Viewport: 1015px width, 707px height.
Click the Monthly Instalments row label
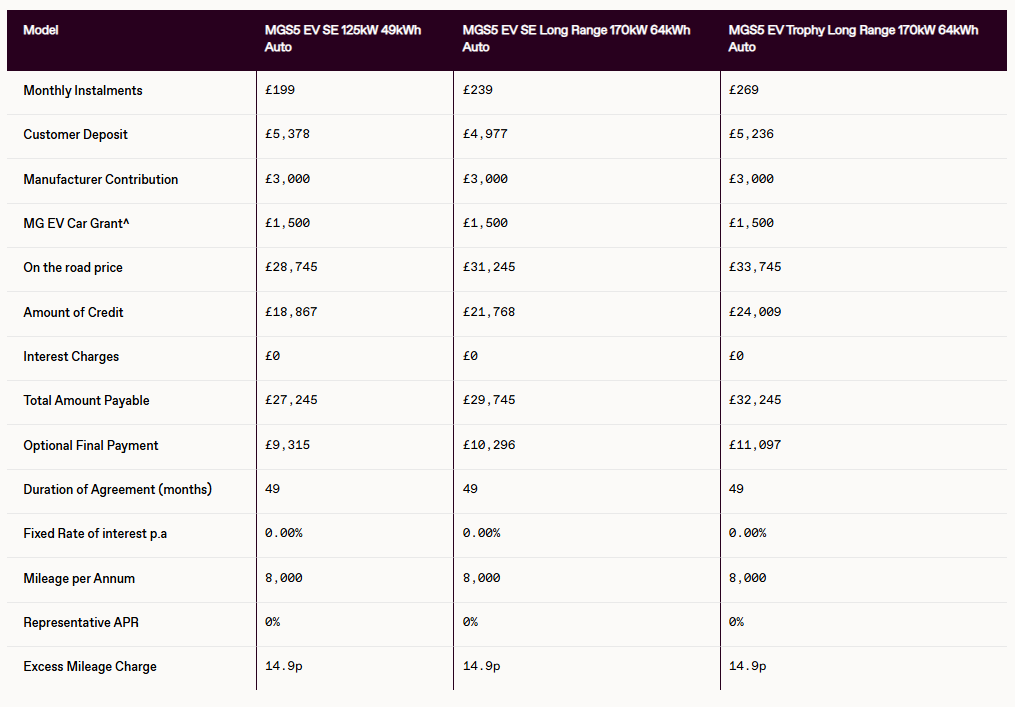[x=83, y=90]
